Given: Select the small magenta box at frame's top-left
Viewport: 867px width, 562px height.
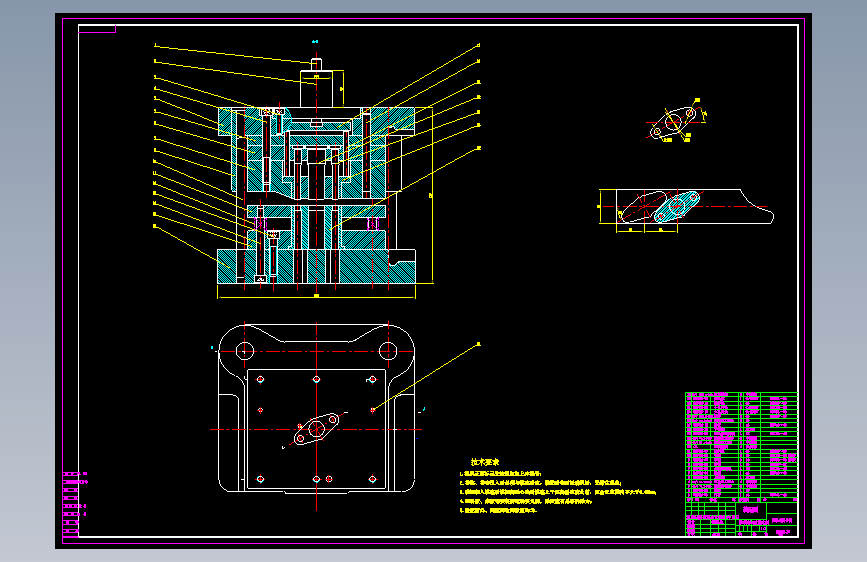Looking at the screenshot, I should pos(97,29).
